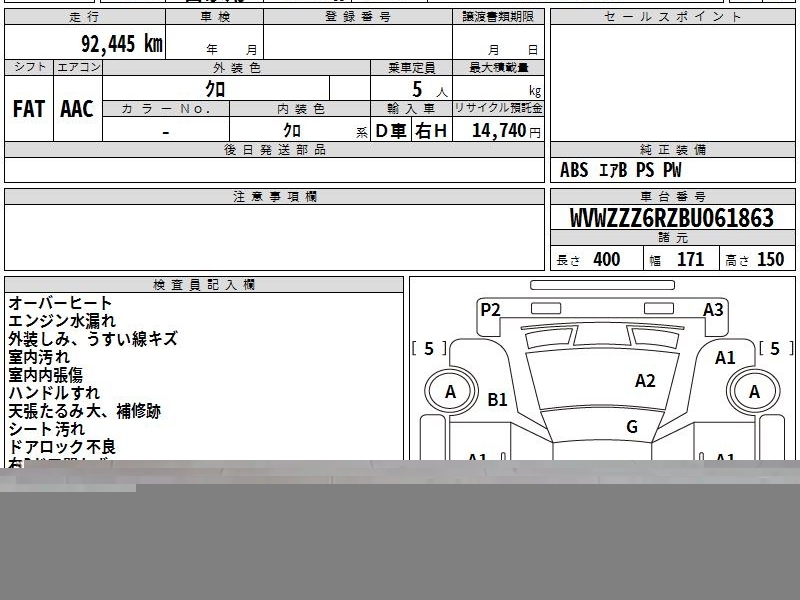Click the A3 mark on the car diagram
800x600 pixels.
click(x=713, y=310)
